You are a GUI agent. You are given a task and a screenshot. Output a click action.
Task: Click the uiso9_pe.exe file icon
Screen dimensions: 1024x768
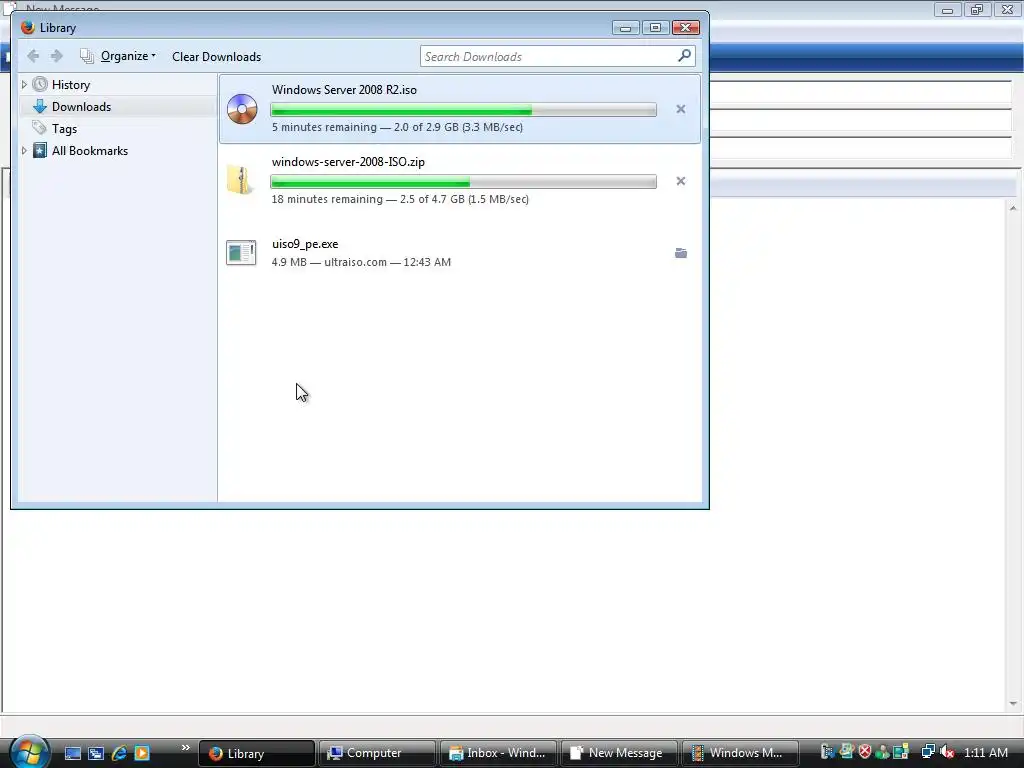(241, 252)
